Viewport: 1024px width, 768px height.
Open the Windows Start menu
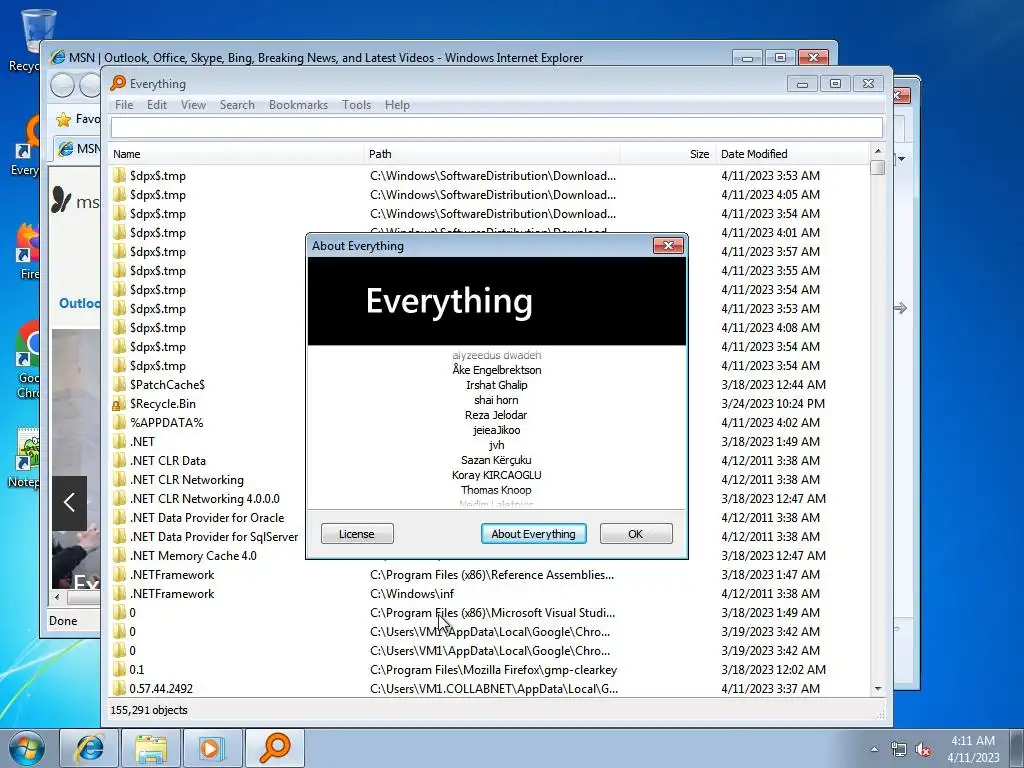pyautogui.click(x=26, y=748)
